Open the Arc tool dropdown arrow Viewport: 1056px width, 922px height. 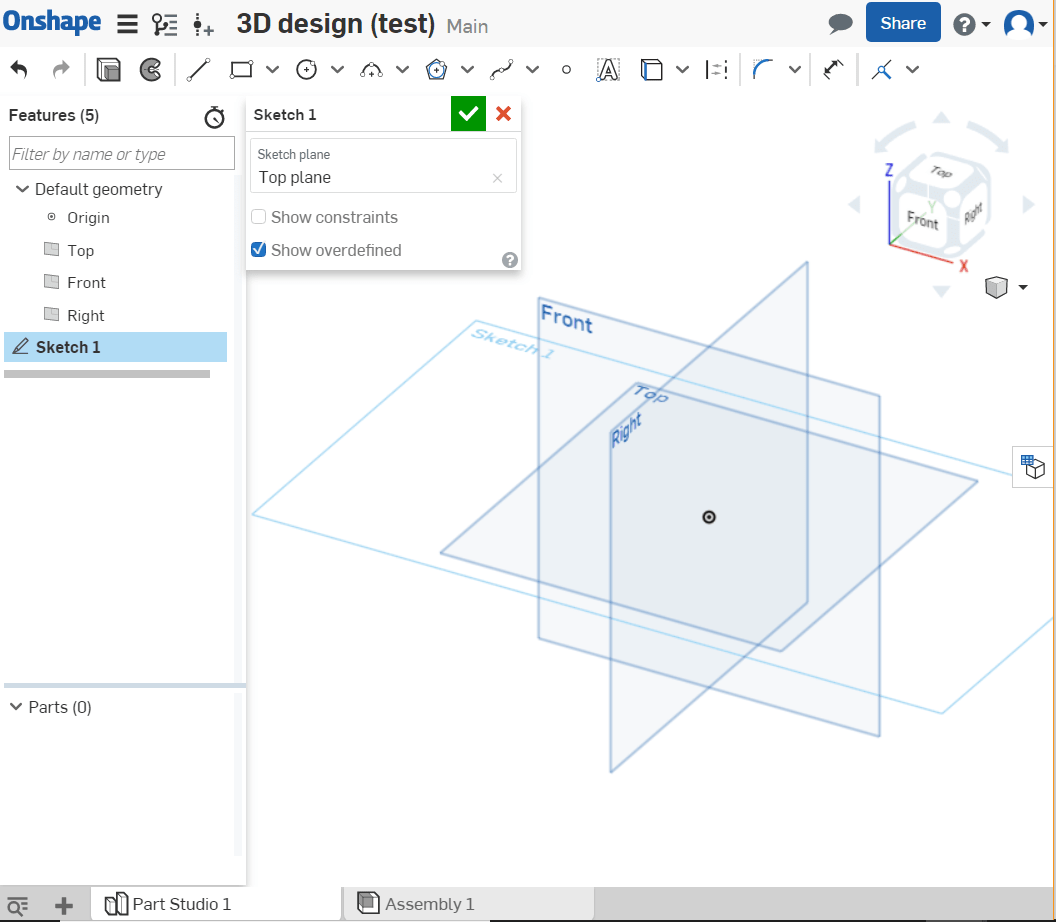(402, 69)
